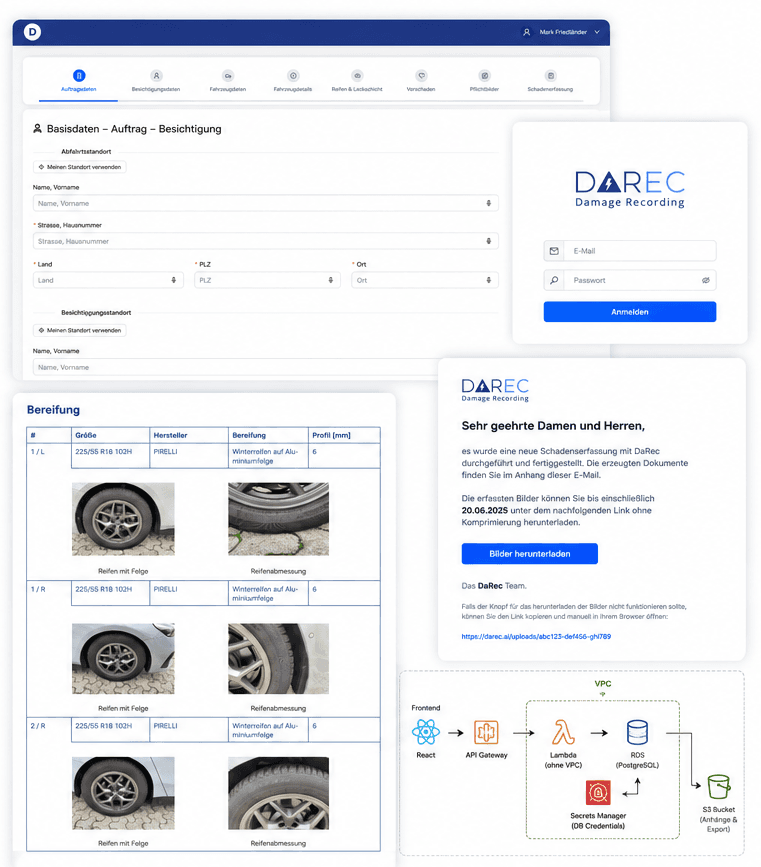Click the round D logo in header

click(33, 32)
